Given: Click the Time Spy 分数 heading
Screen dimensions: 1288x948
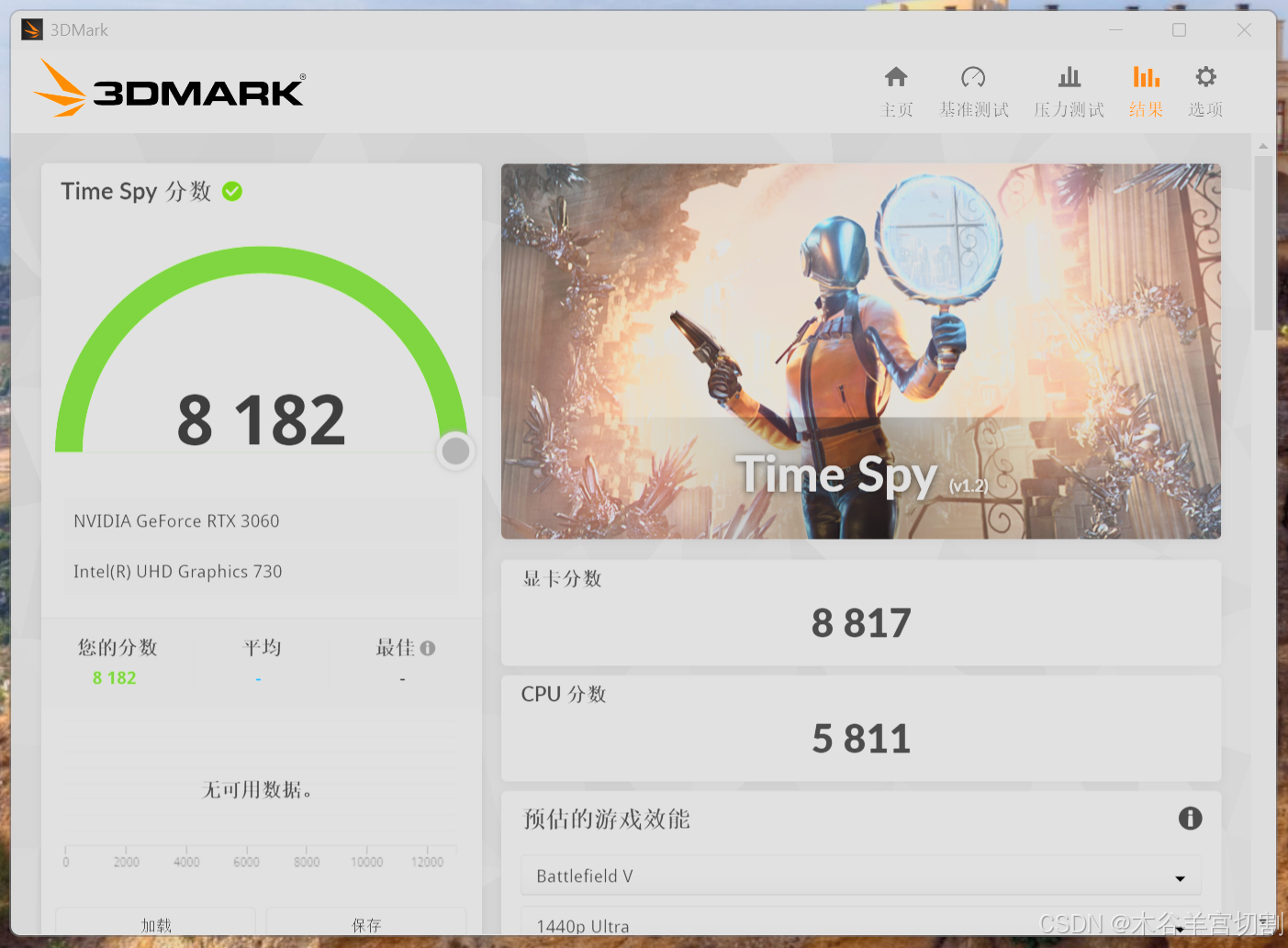Looking at the screenshot, I should coord(136,191).
